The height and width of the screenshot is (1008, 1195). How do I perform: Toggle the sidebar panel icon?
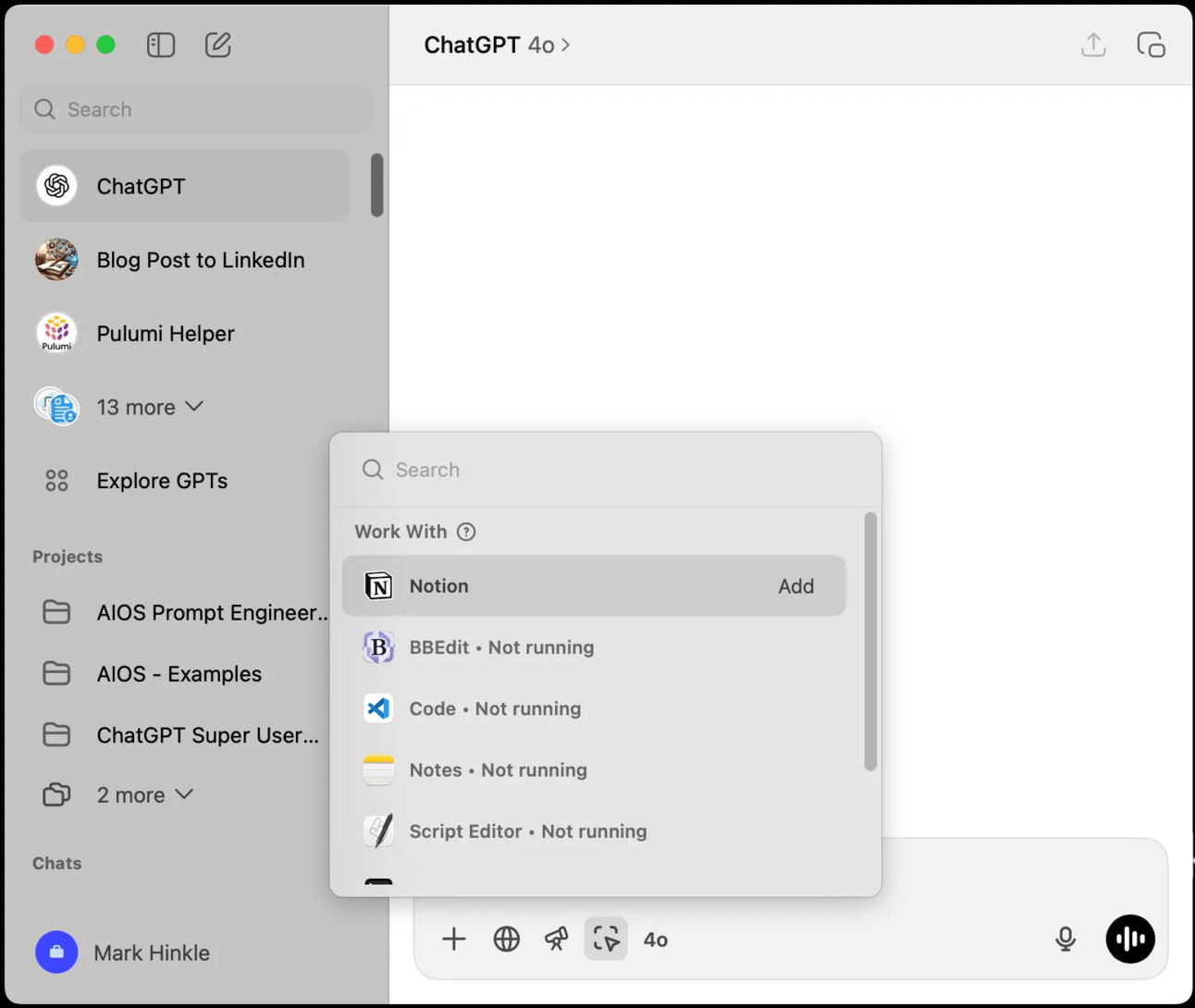161,44
